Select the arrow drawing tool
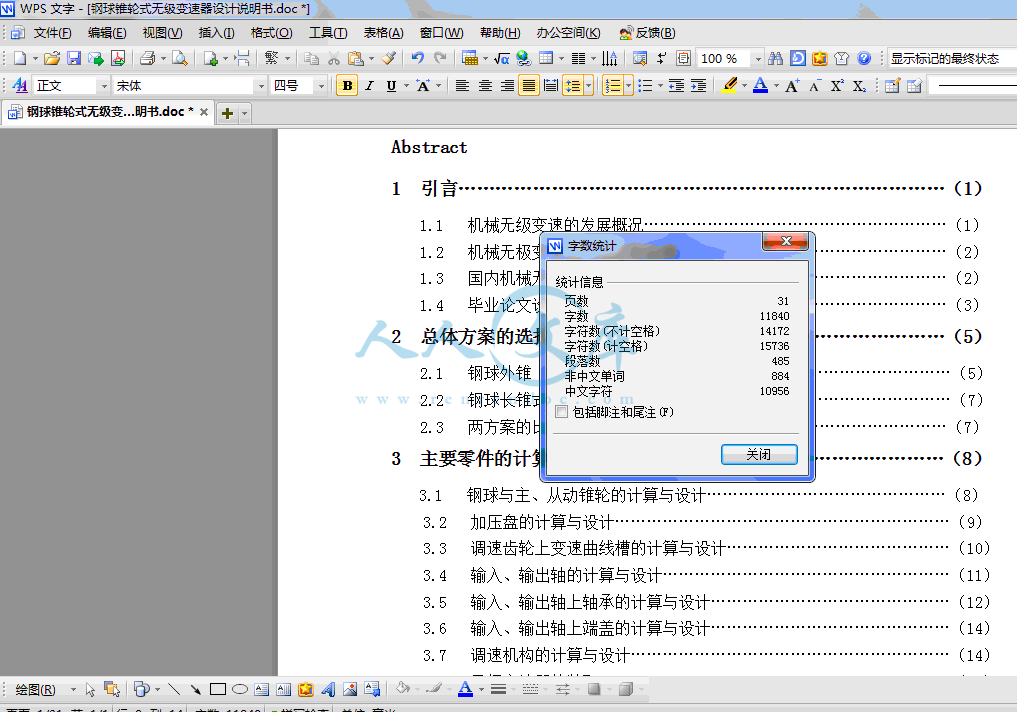This screenshot has height=712, width=1017. 195,689
